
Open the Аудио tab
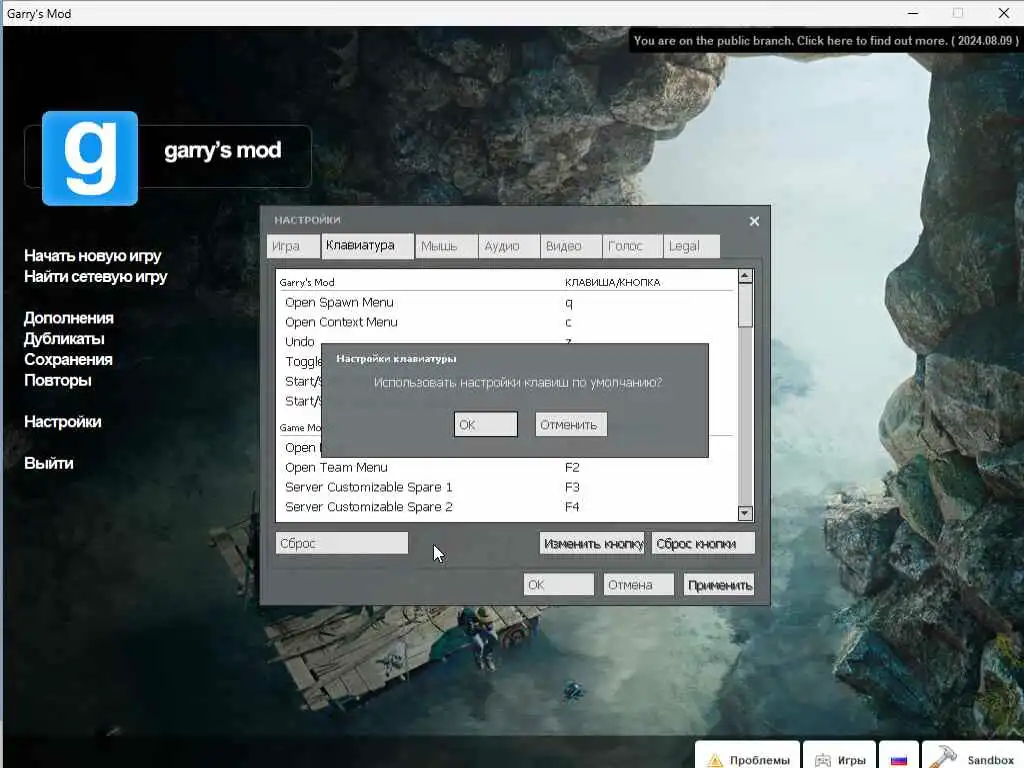tap(509, 246)
